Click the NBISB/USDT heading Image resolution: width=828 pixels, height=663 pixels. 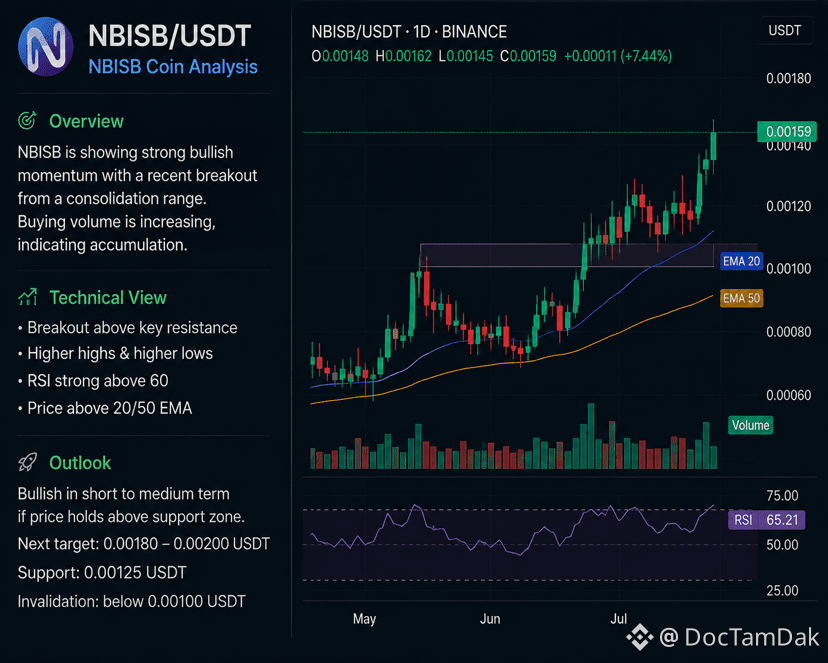click(170, 36)
